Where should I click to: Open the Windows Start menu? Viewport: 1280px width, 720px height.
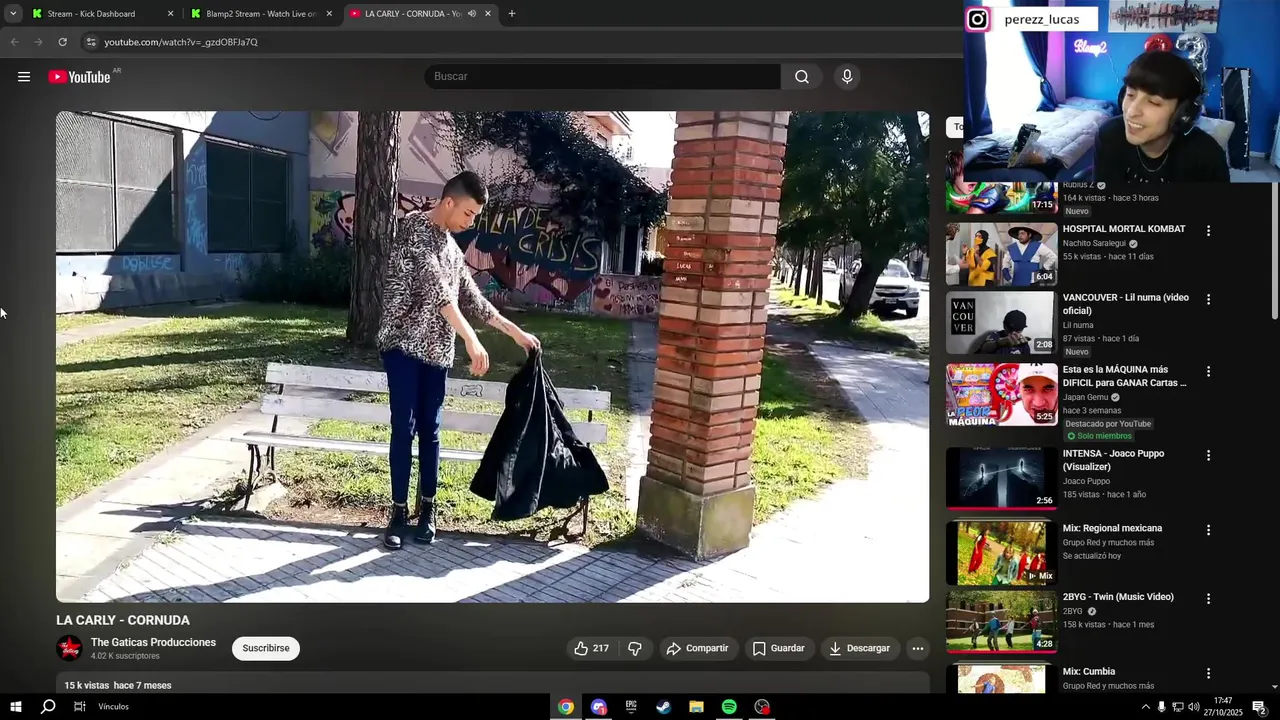(16, 707)
